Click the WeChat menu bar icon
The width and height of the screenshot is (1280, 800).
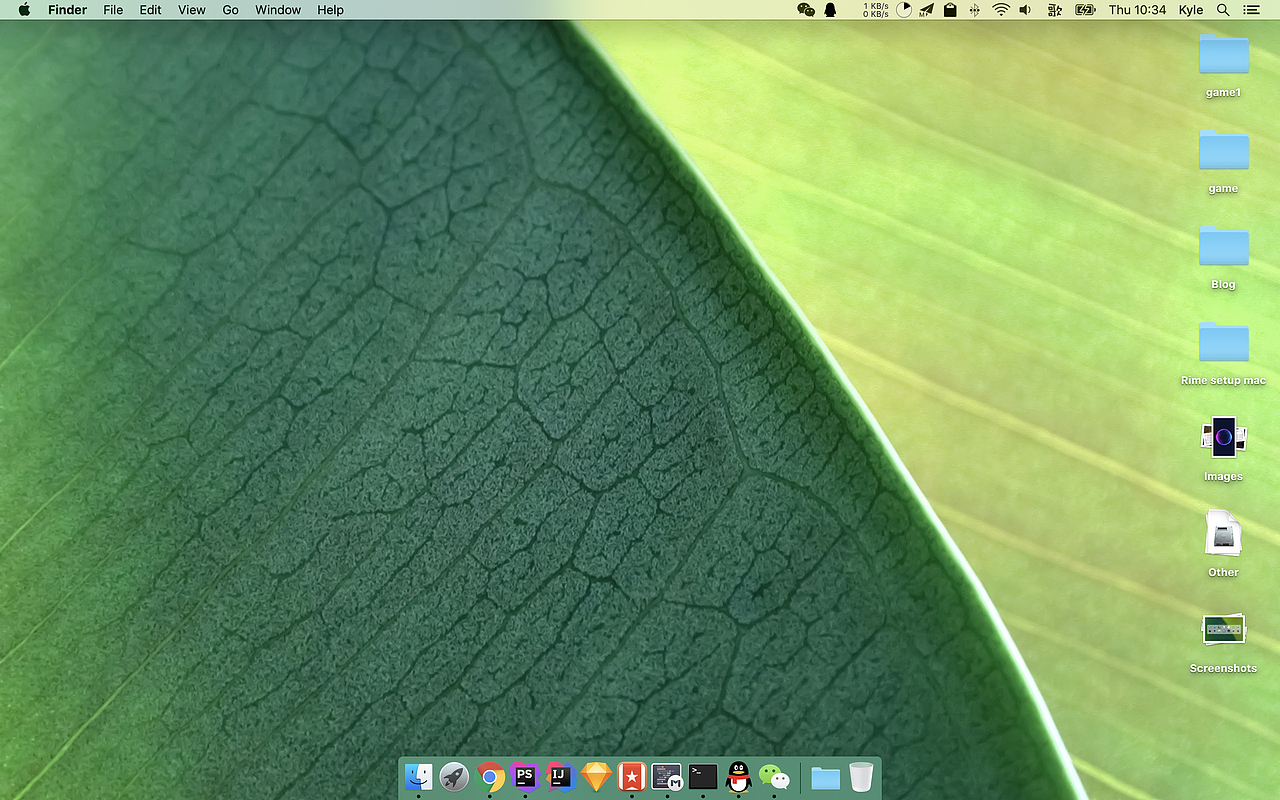click(x=806, y=10)
